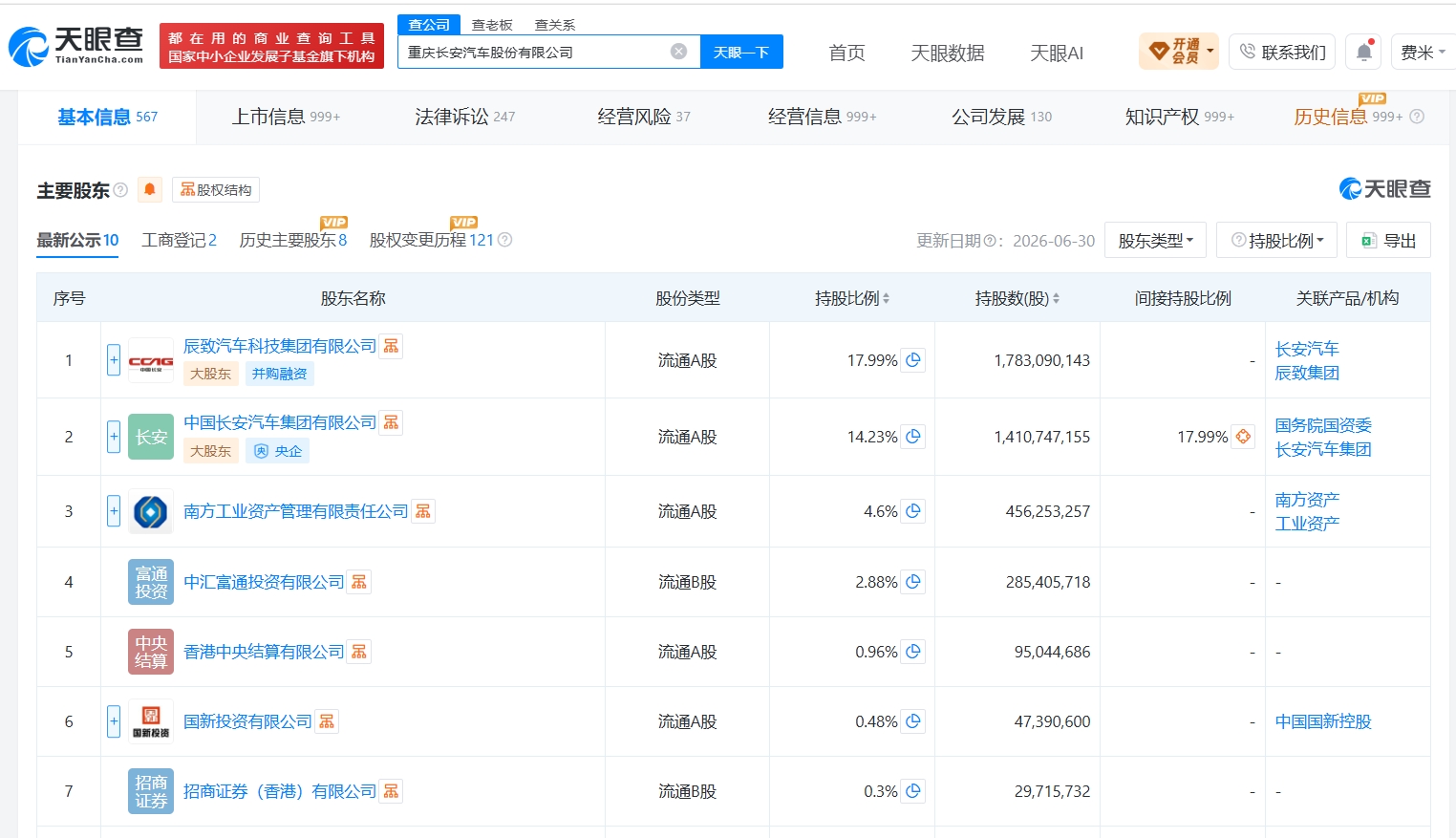
Task: Open the notification bell in header
Action: coord(1364,53)
